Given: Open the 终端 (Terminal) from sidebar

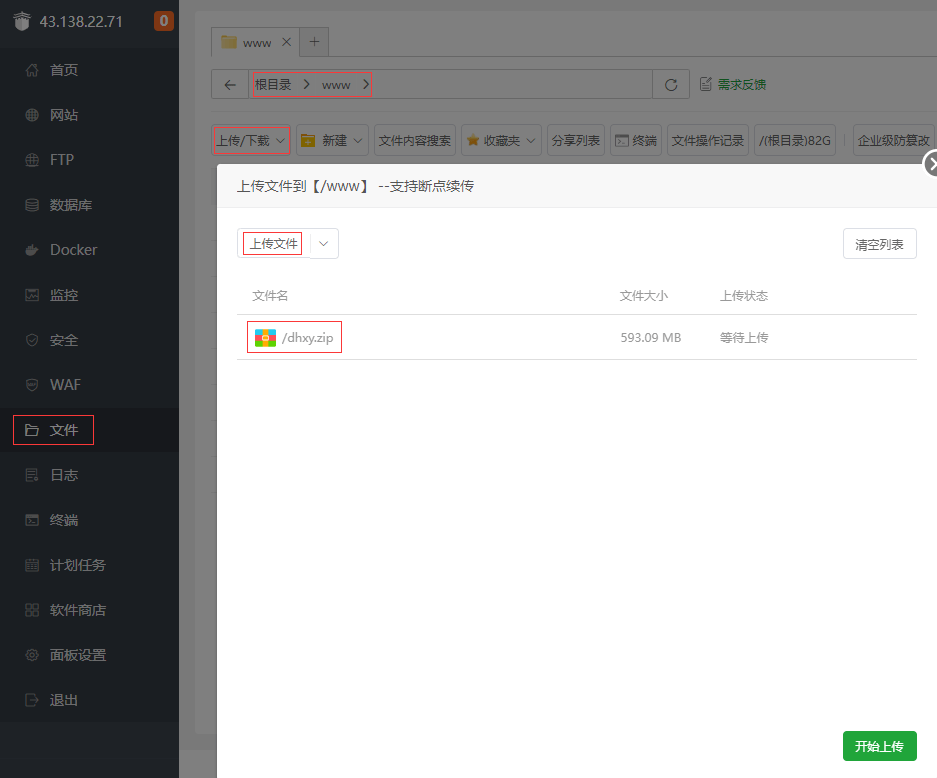Looking at the screenshot, I should tap(63, 519).
